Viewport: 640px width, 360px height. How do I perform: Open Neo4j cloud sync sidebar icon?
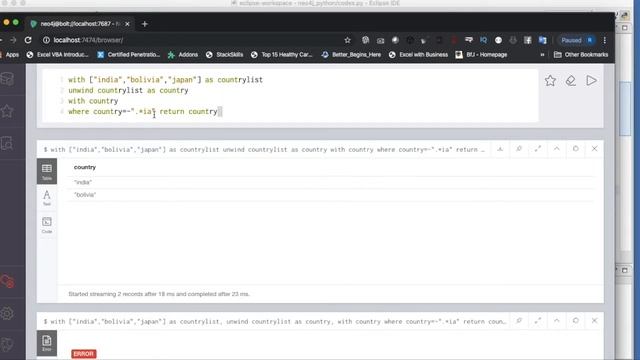[x=7, y=281]
